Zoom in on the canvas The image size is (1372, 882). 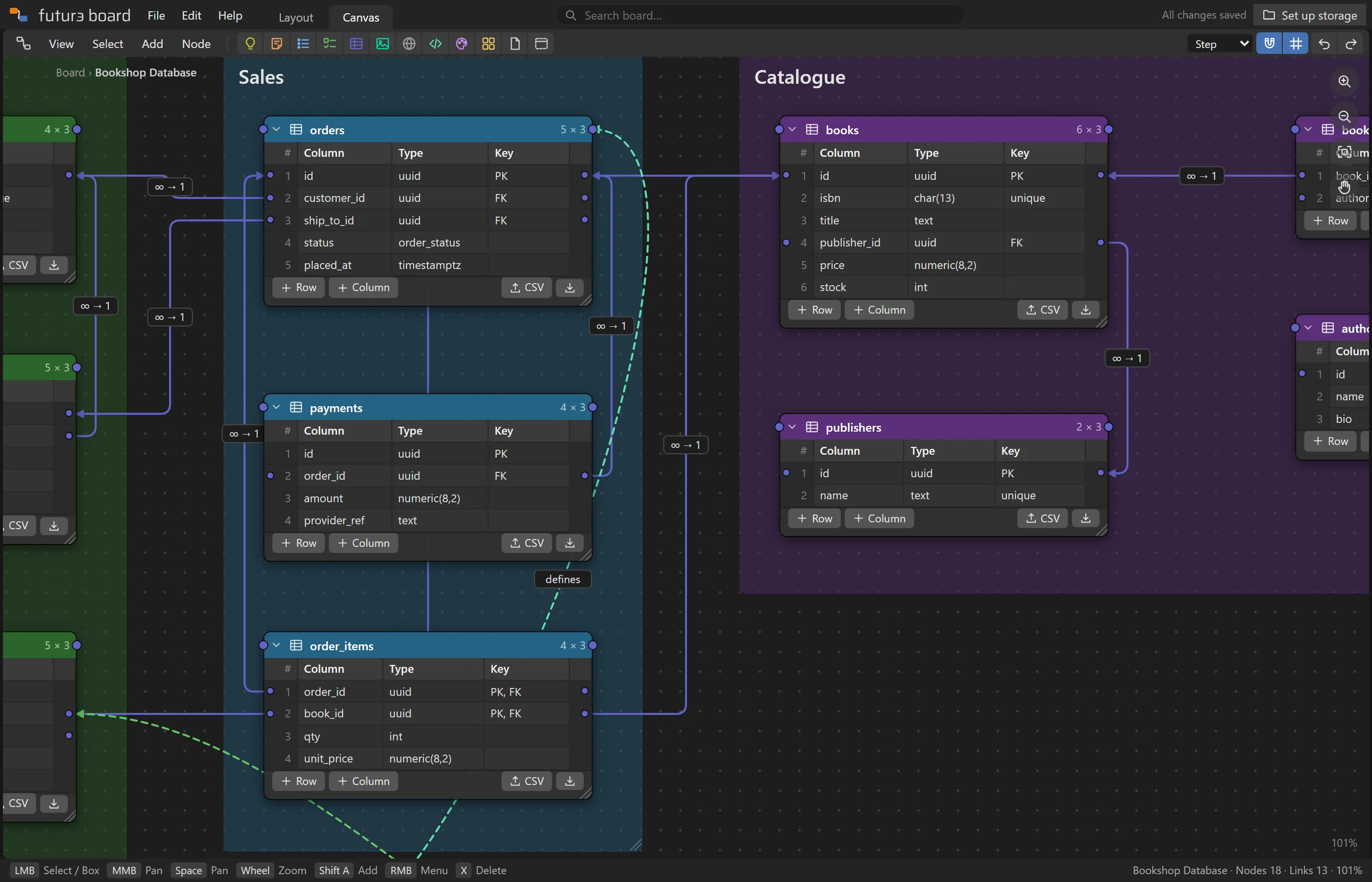click(1344, 81)
